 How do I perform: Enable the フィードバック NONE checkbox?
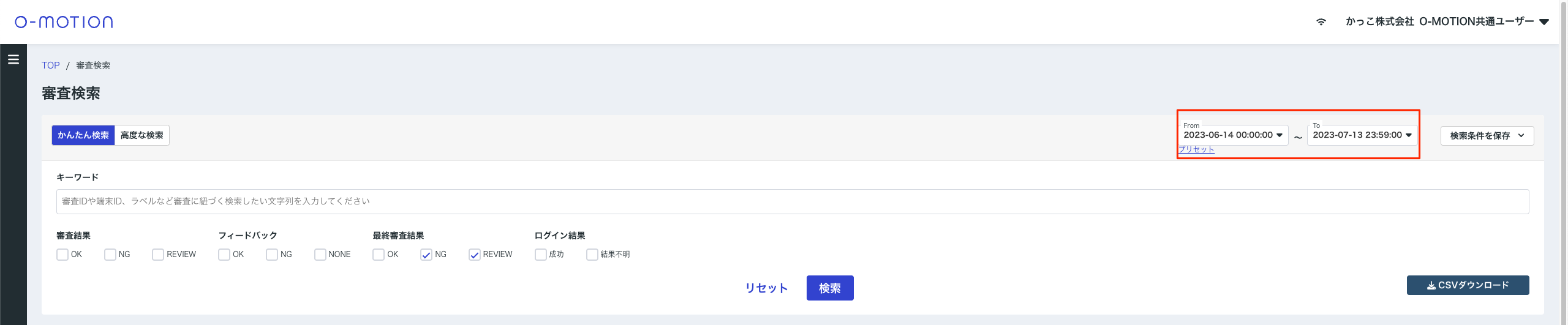tap(320, 255)
